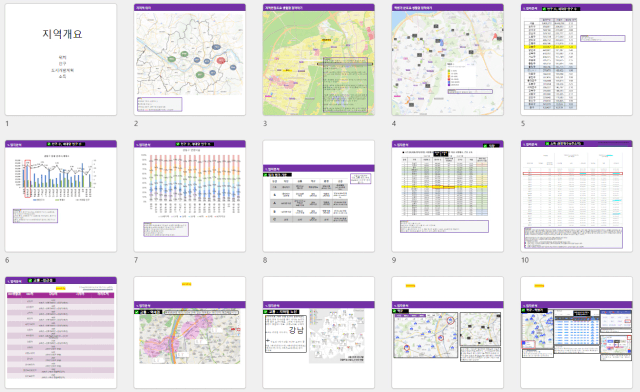Pick slide 7 stacked rainbow bar chart
The width and height of the screenshot is (640, 392).
[x=190, y=196]
